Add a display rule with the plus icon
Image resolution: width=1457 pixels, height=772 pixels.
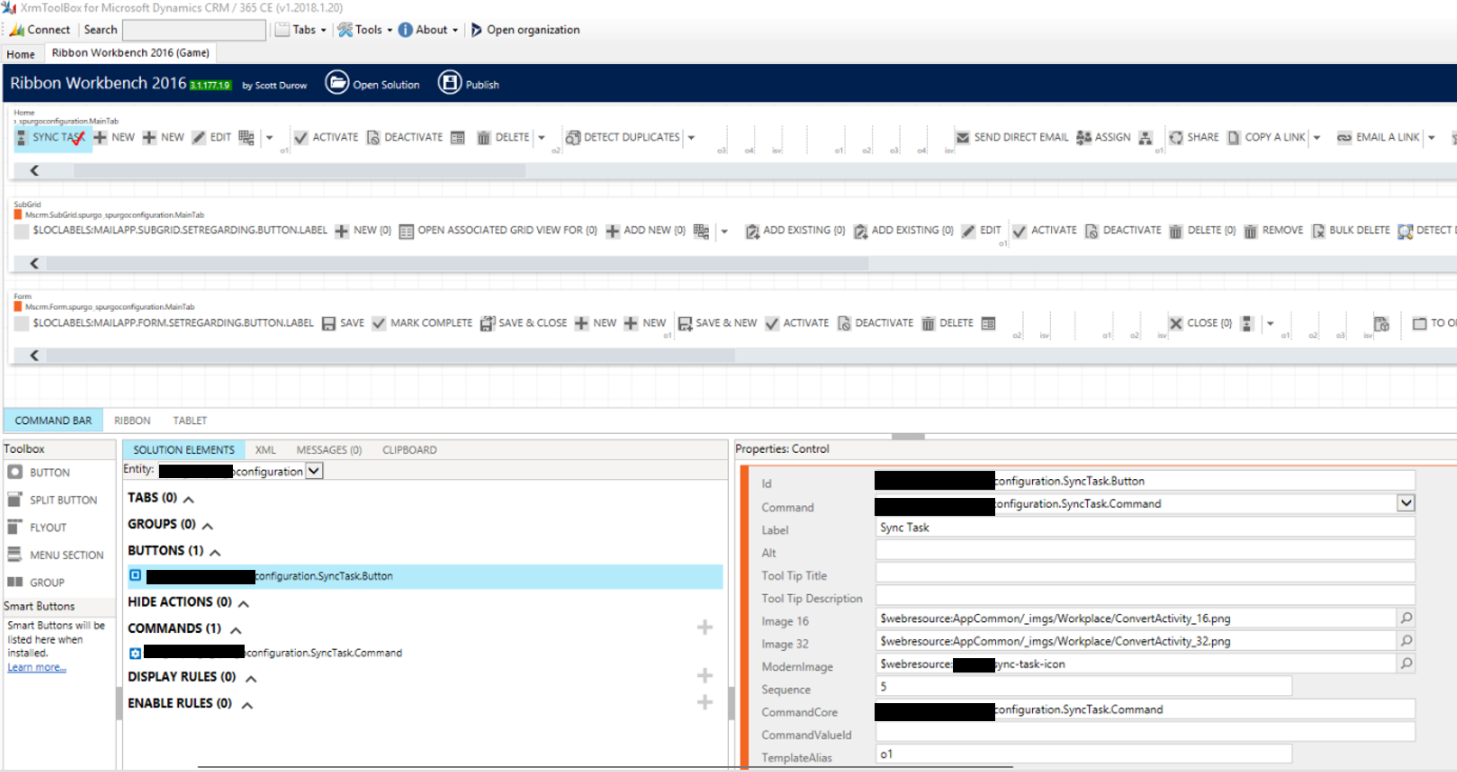705,676
